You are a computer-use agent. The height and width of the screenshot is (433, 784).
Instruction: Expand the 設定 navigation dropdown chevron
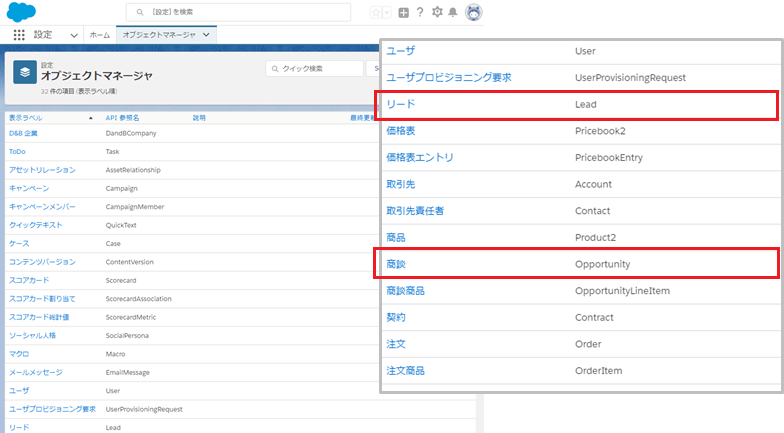pos(74,35)
